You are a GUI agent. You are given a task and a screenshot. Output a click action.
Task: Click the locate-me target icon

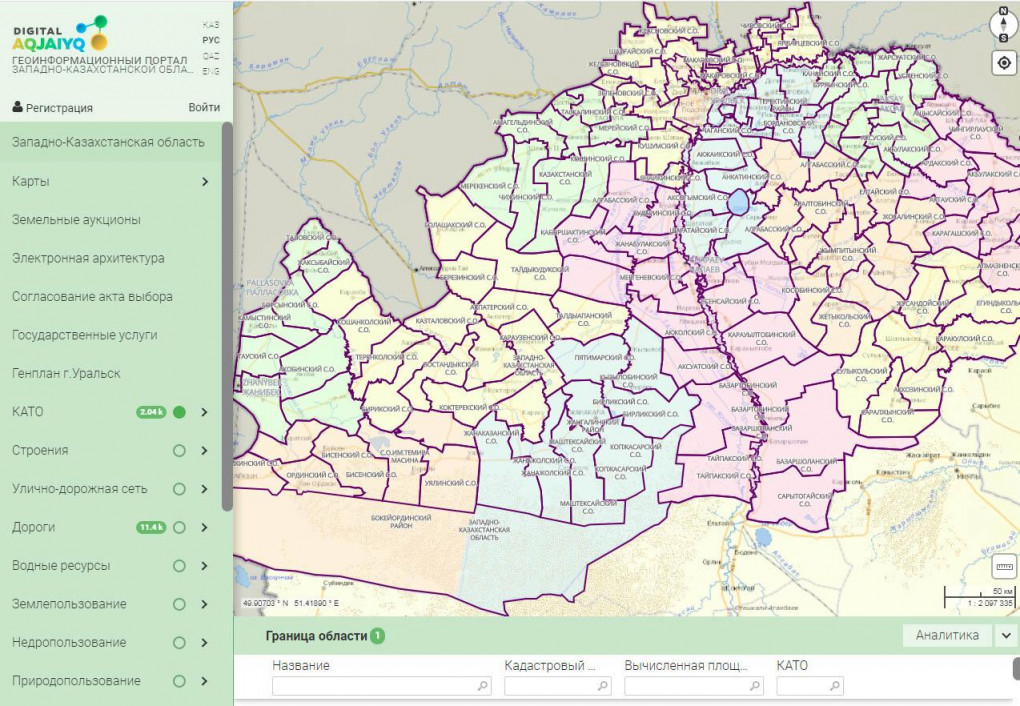click(1004, 63)
